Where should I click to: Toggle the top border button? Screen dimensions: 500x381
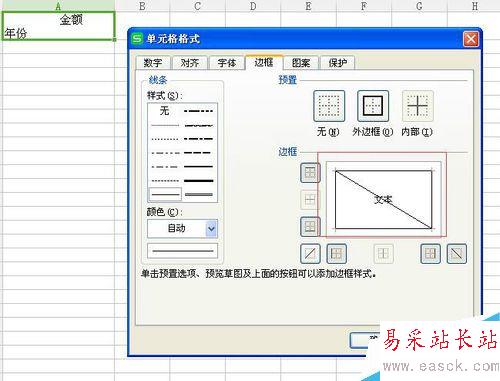point(310,173)
